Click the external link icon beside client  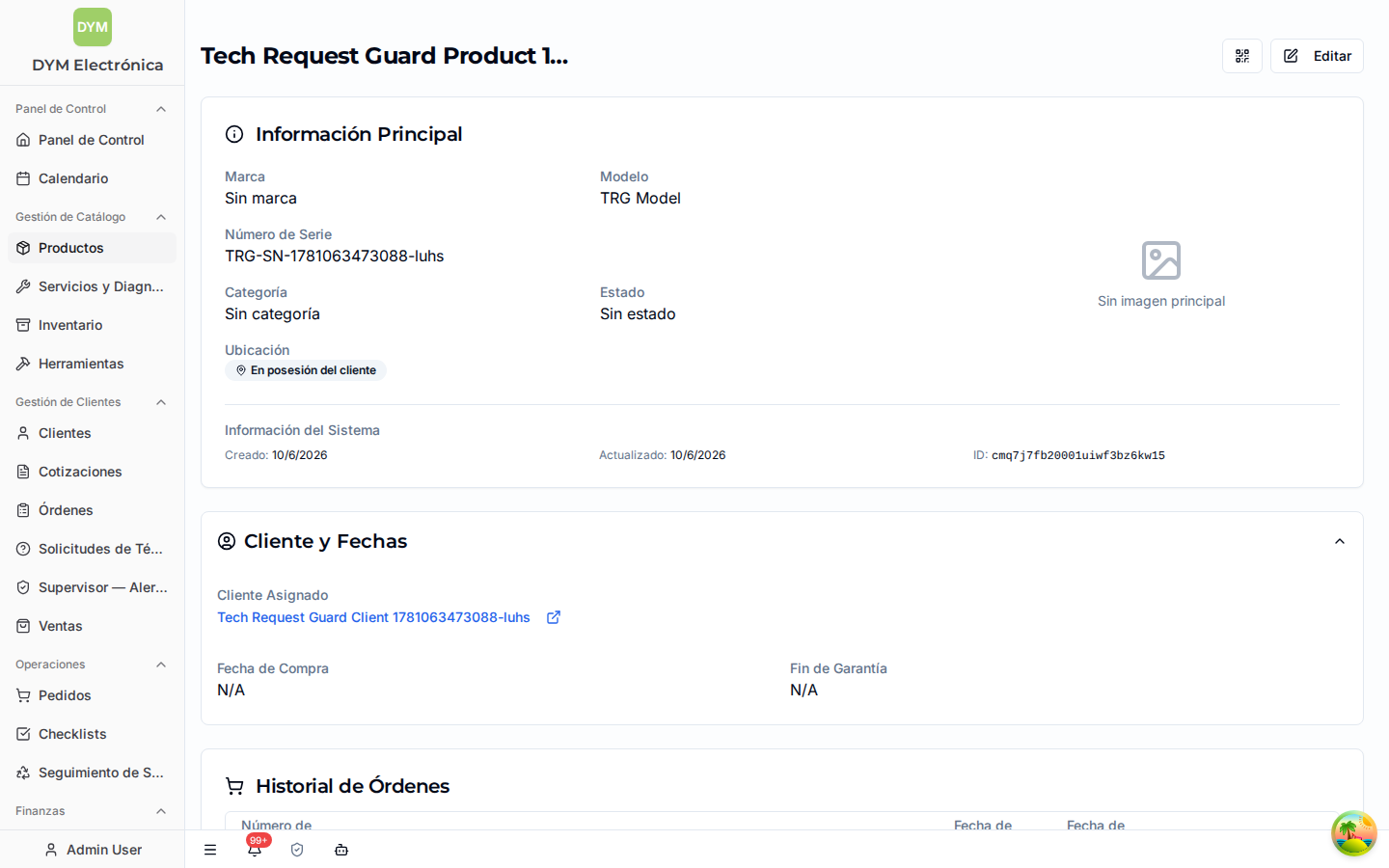tap(554, 617)
